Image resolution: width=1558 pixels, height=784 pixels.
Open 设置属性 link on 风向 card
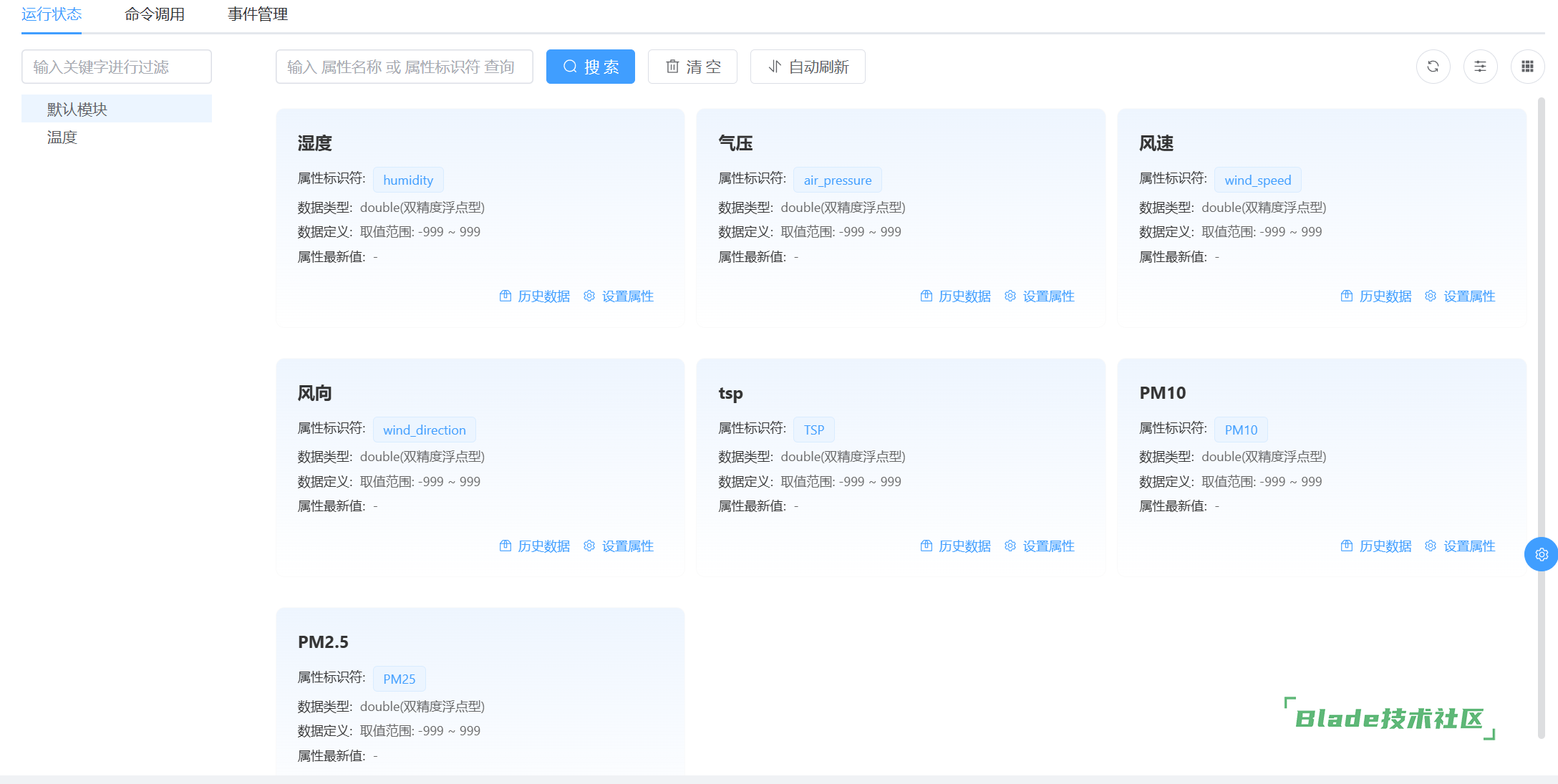[627, 546]
